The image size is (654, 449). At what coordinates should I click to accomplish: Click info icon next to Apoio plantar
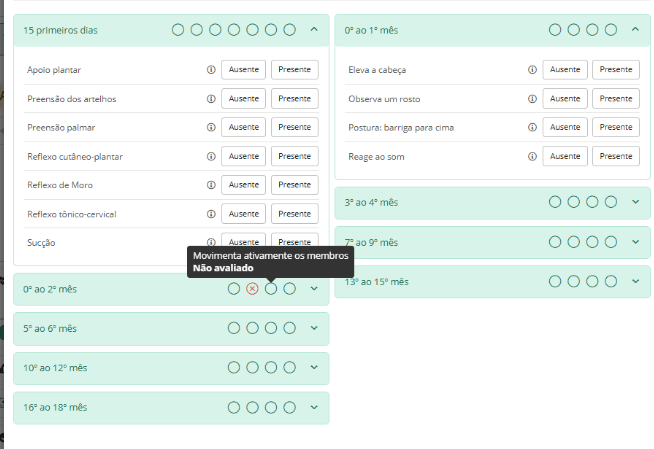pyautogui.click(x=211, y=70)
